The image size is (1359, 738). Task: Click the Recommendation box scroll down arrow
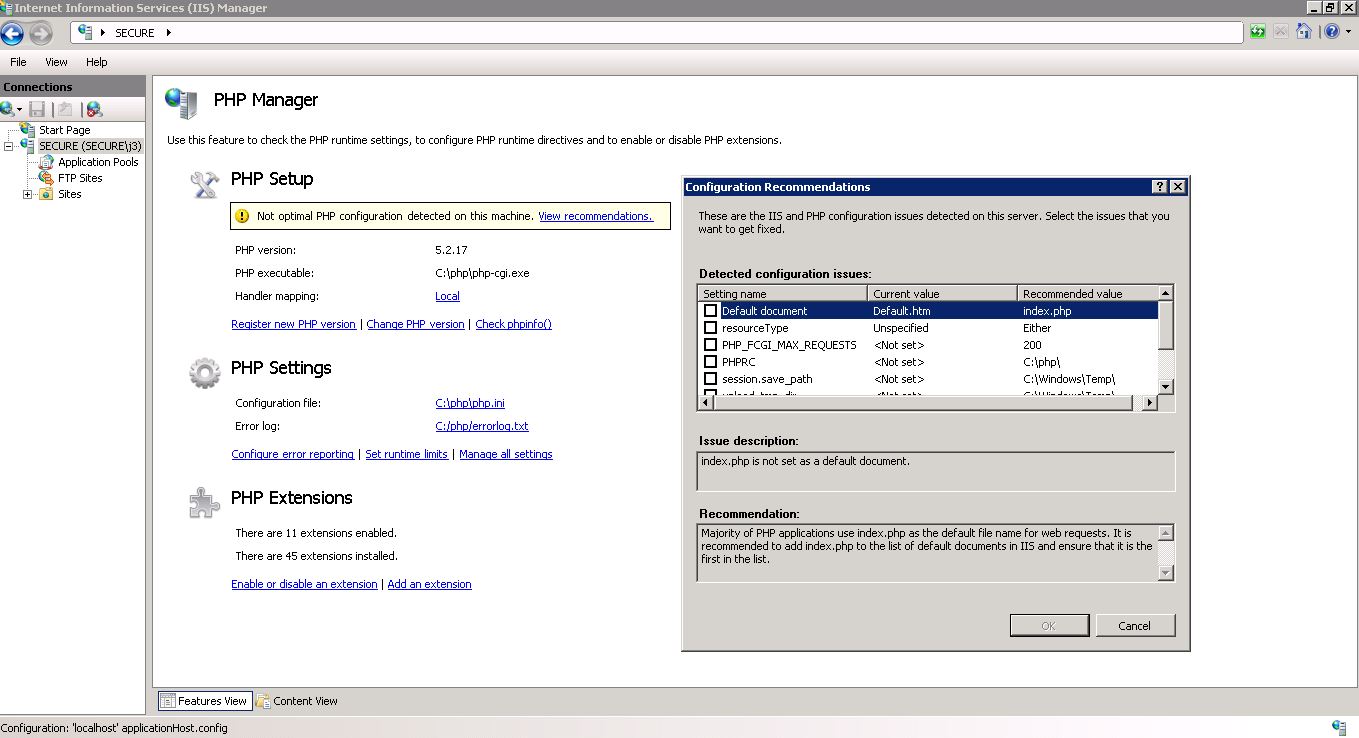tap(1165, 573)
